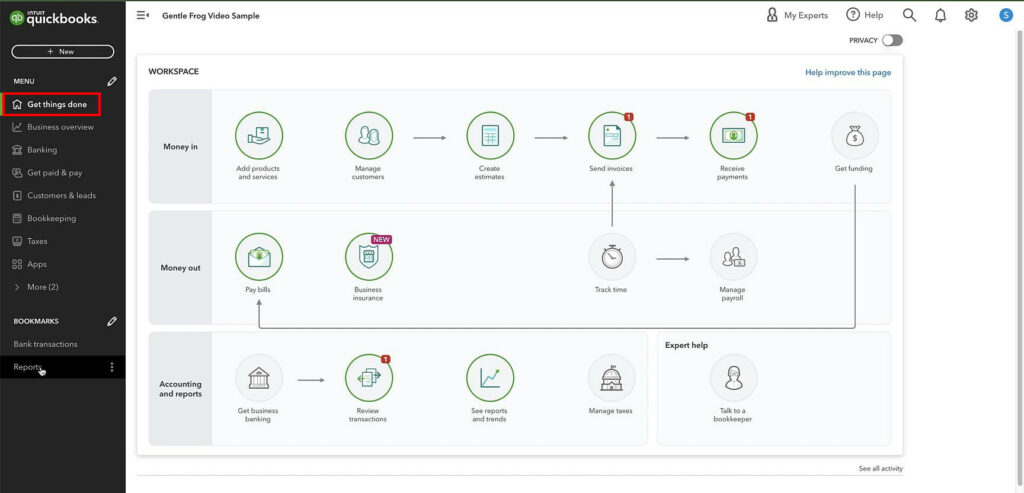Open the Get business banking icon
This screenshot has height=493, width=1024.
[259, 378]
